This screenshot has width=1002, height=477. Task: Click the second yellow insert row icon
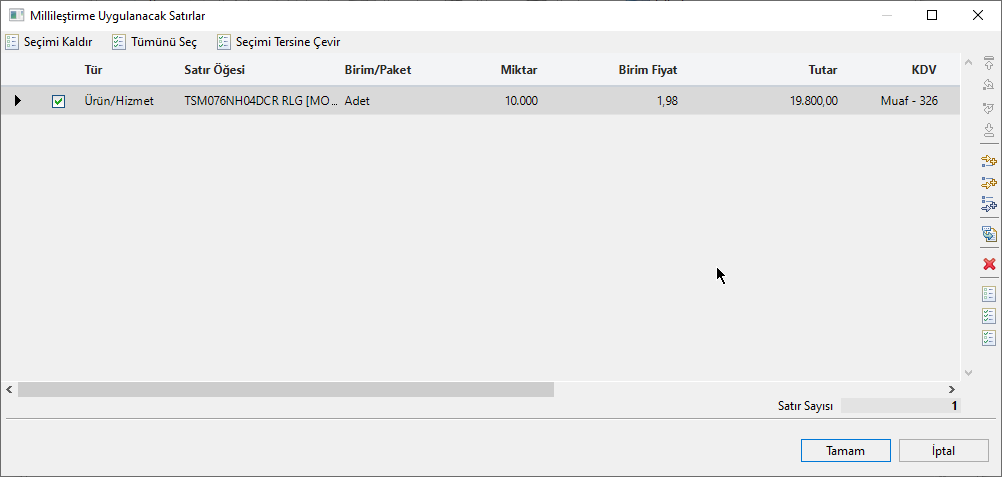pyautogui.click(x=989, y=182)
